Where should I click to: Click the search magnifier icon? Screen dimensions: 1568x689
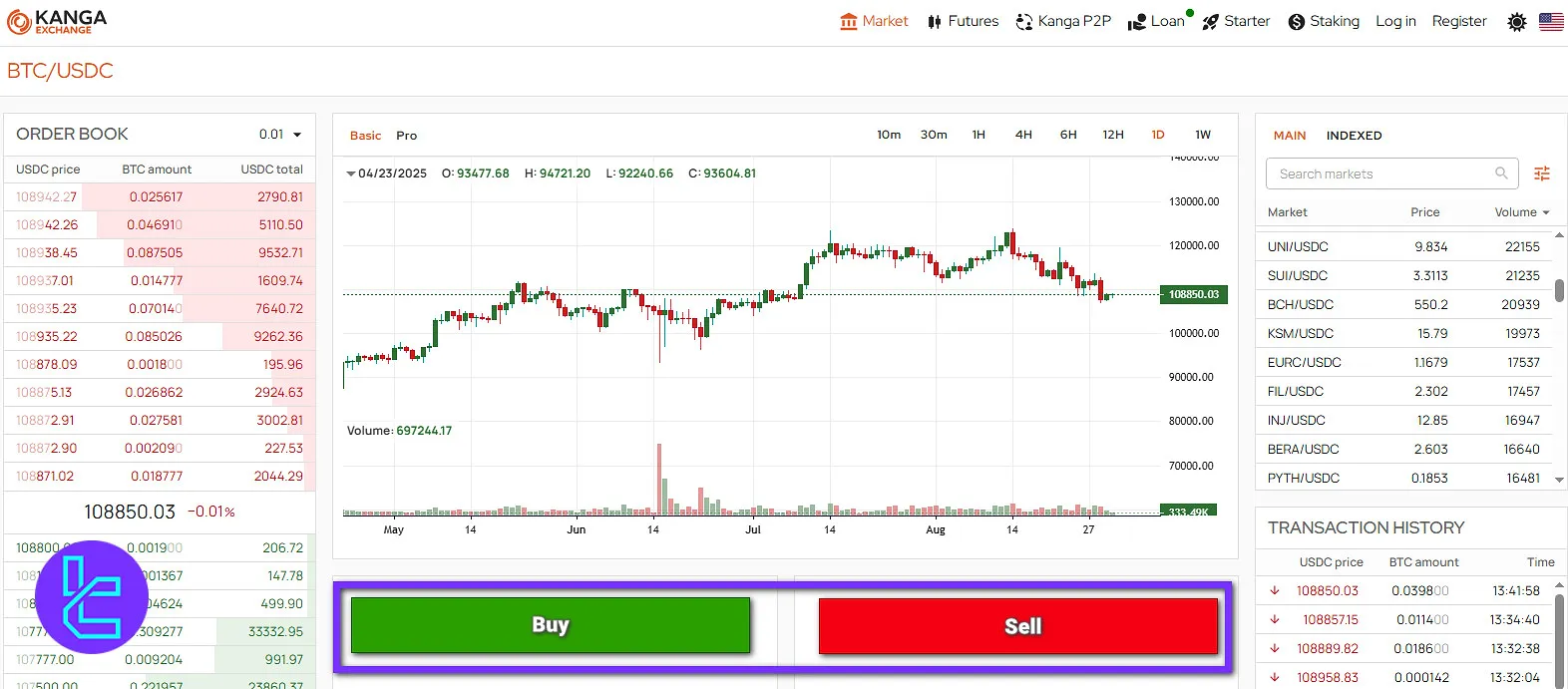click(x=1501, y=173)
